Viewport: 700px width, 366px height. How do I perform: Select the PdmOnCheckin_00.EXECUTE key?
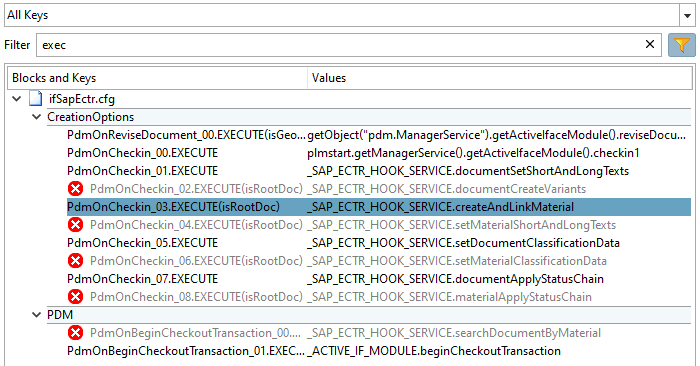(142, 153)
